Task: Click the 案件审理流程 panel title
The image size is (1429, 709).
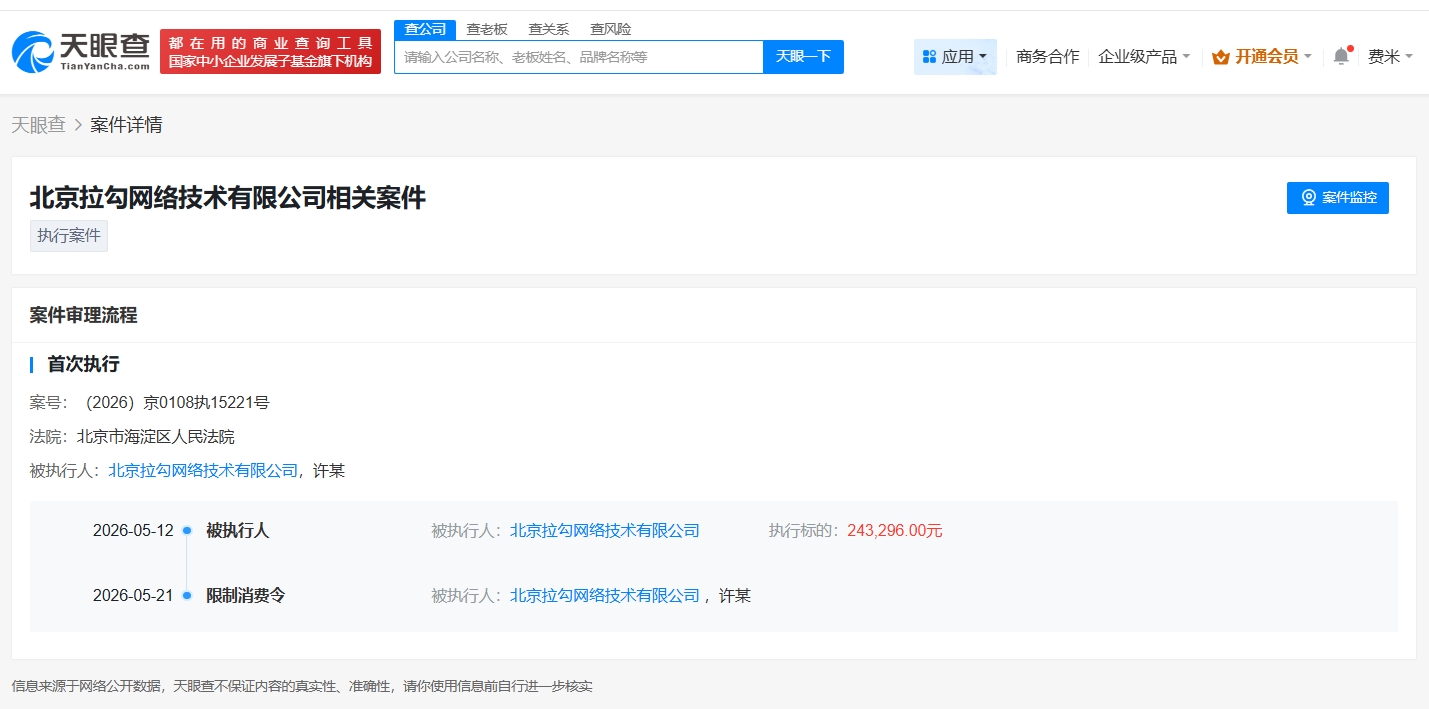Action: click(x=83, y=315)
